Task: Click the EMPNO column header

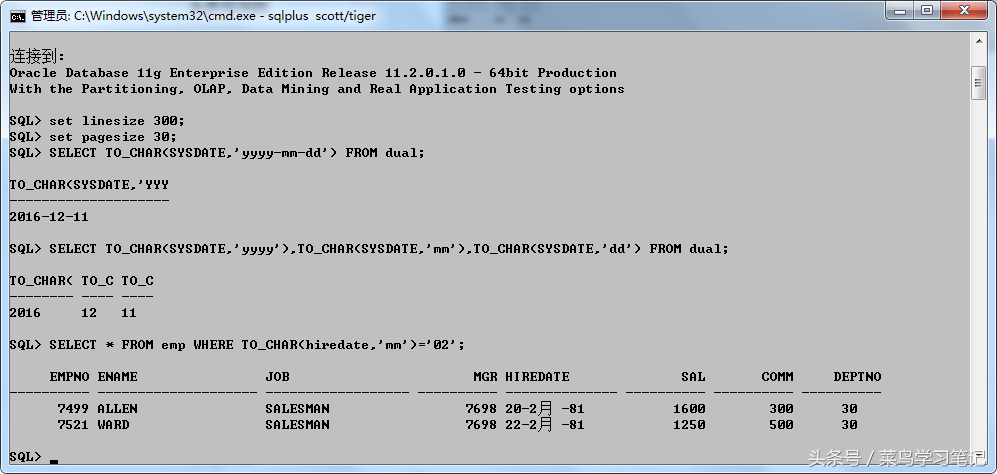Action: click(69, 377)
